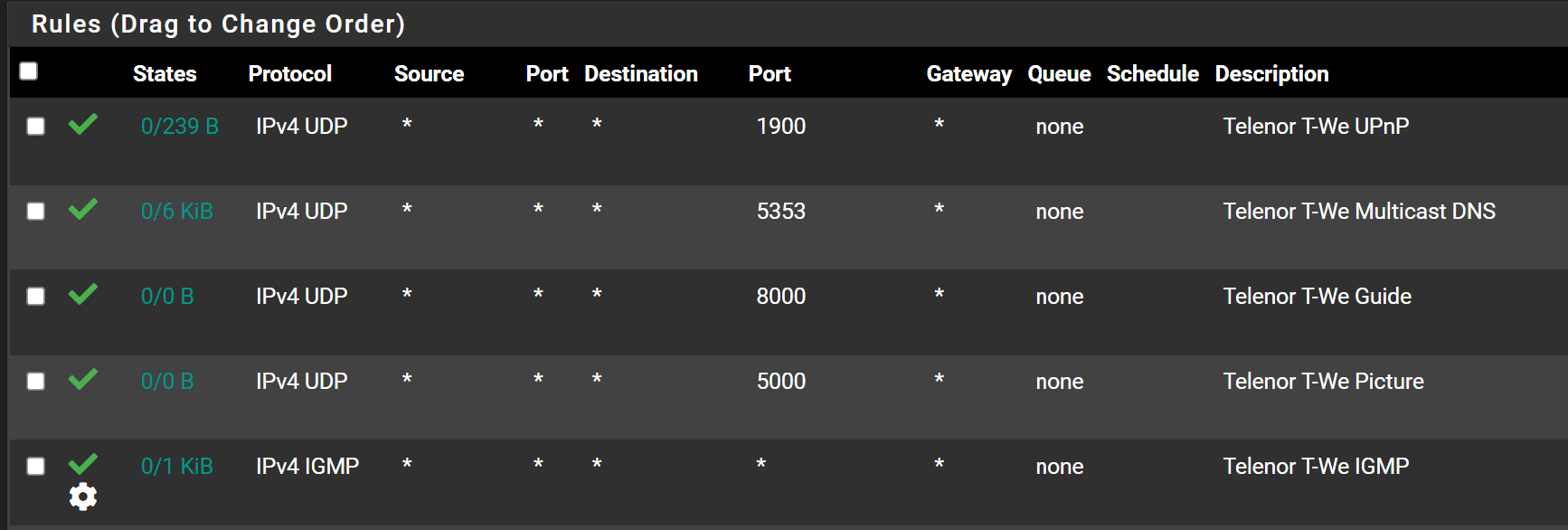Open states 0/6 KiB link
1568x530 pixels.
tap(176, 211)
